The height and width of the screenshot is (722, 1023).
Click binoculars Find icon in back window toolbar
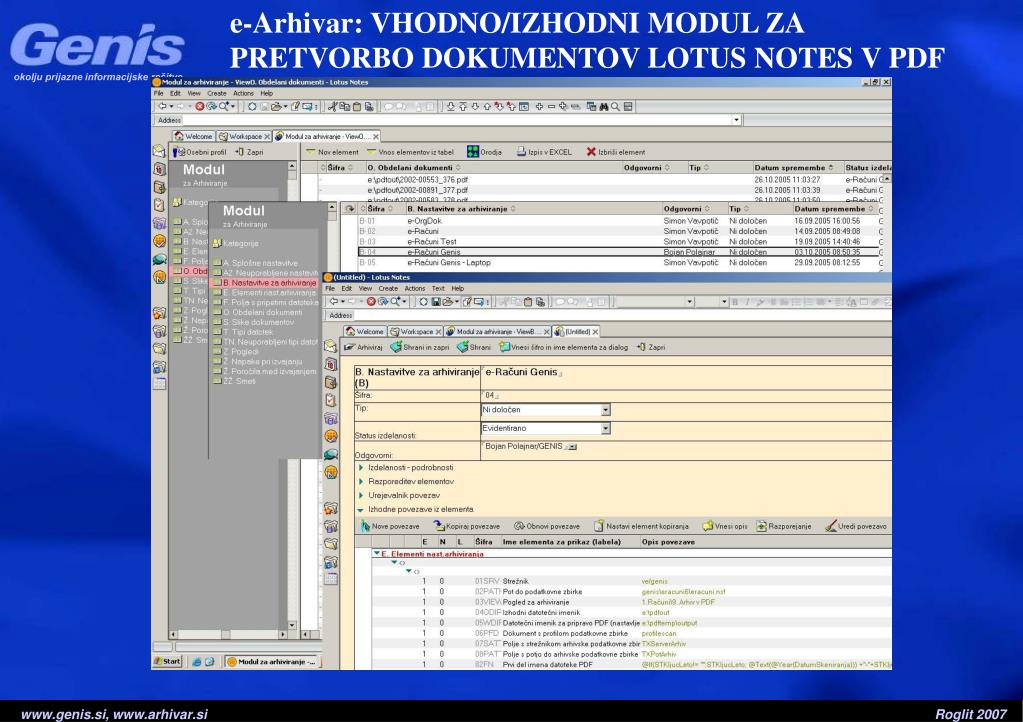(603, 106)
